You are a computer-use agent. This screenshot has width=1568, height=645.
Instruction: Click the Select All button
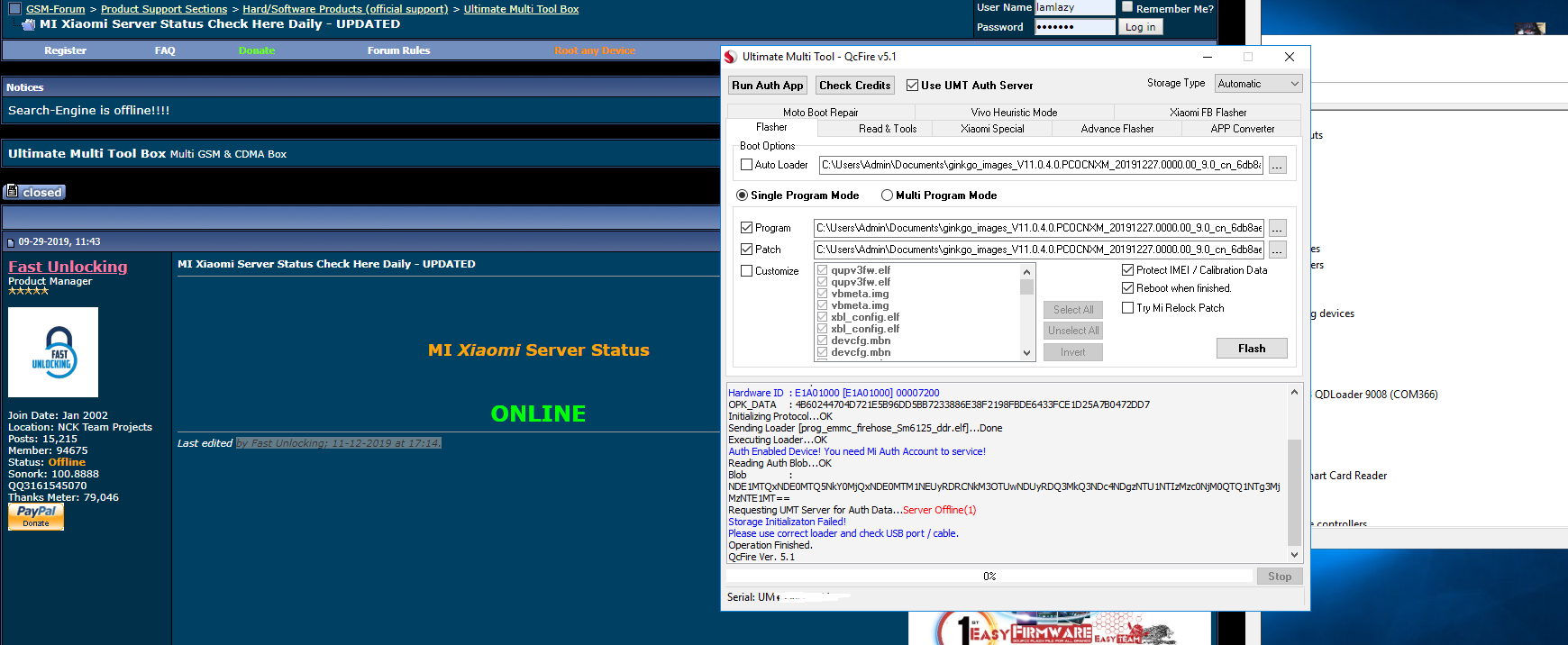(1073, 310)
